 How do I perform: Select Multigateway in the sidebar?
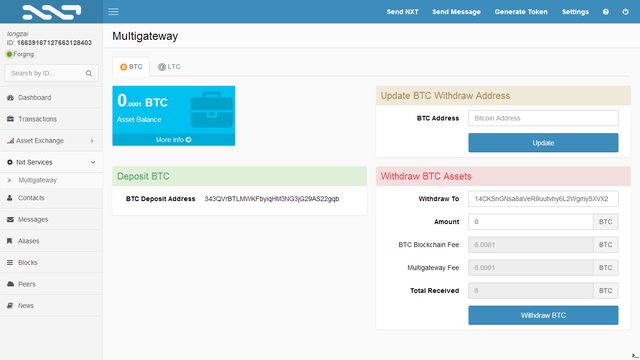[51, 180]
